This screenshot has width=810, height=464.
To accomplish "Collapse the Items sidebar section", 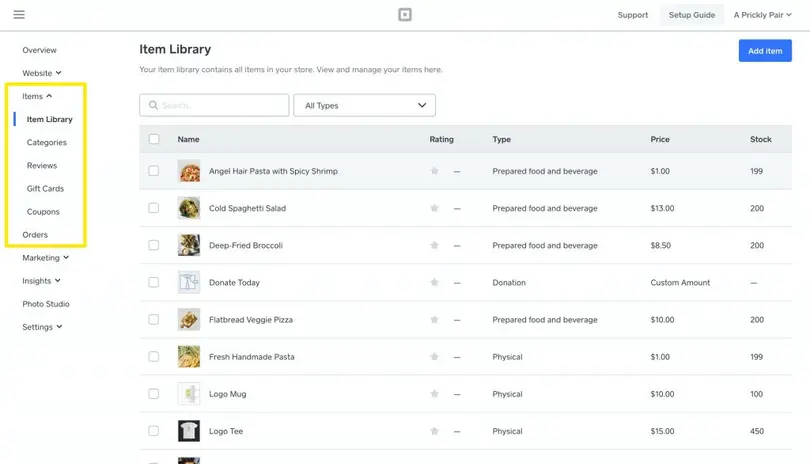I will pos(37,96).
